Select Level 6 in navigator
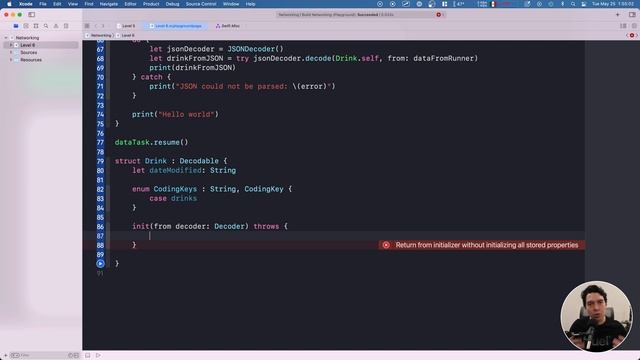 pyautogui.click(x=41, y=45)
